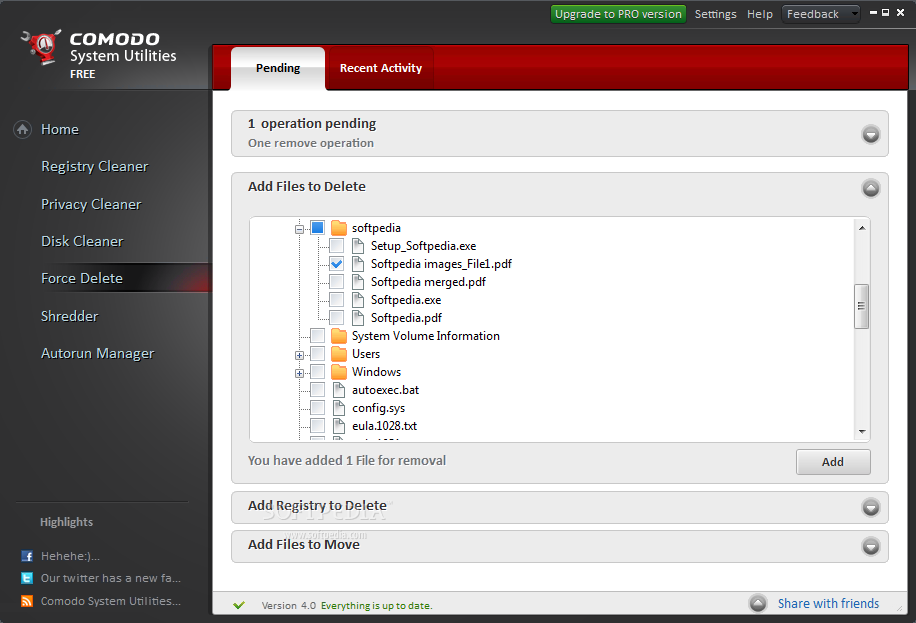
Task: Click Share with friends link
Action: (828, 603)
